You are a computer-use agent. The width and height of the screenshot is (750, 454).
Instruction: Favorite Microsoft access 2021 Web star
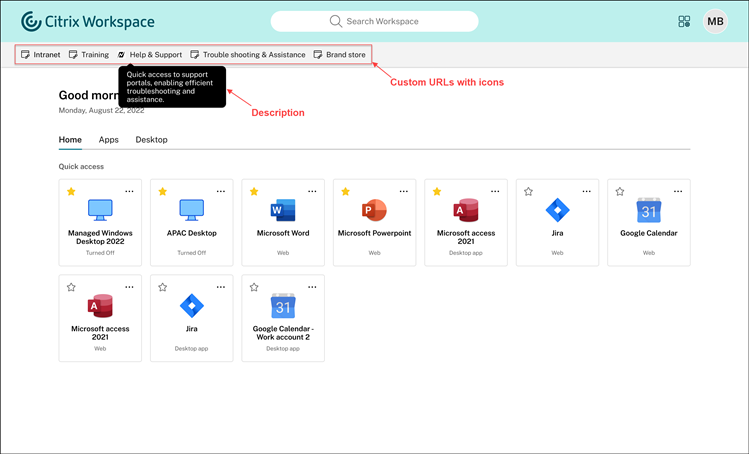(x=71, y=288)
